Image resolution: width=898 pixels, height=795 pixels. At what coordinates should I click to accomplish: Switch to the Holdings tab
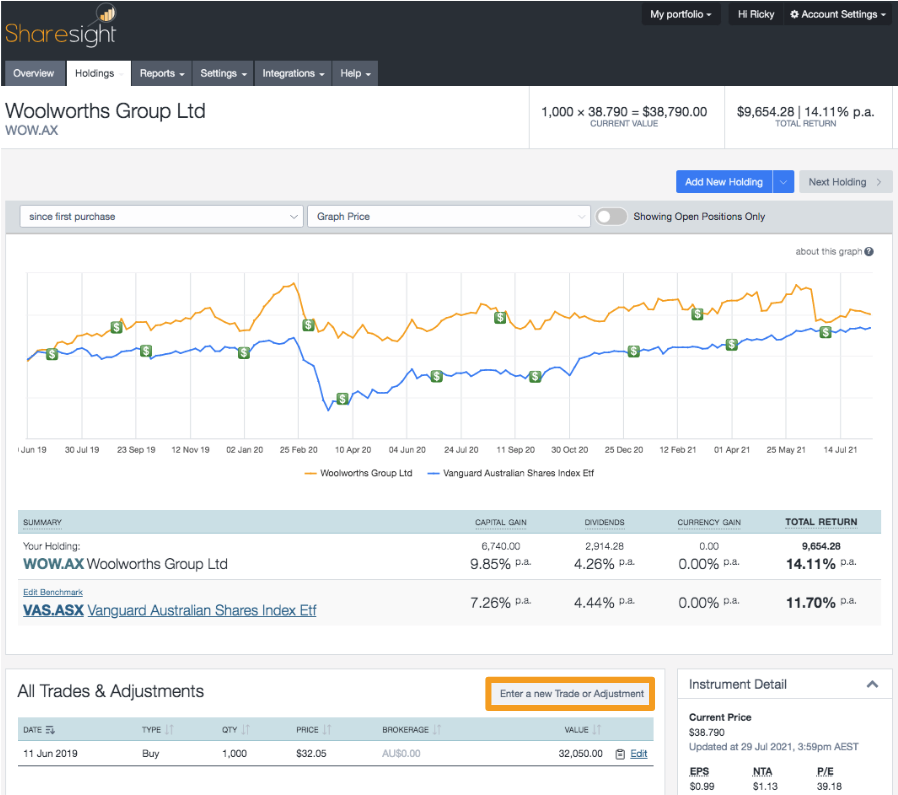(99, 73)
